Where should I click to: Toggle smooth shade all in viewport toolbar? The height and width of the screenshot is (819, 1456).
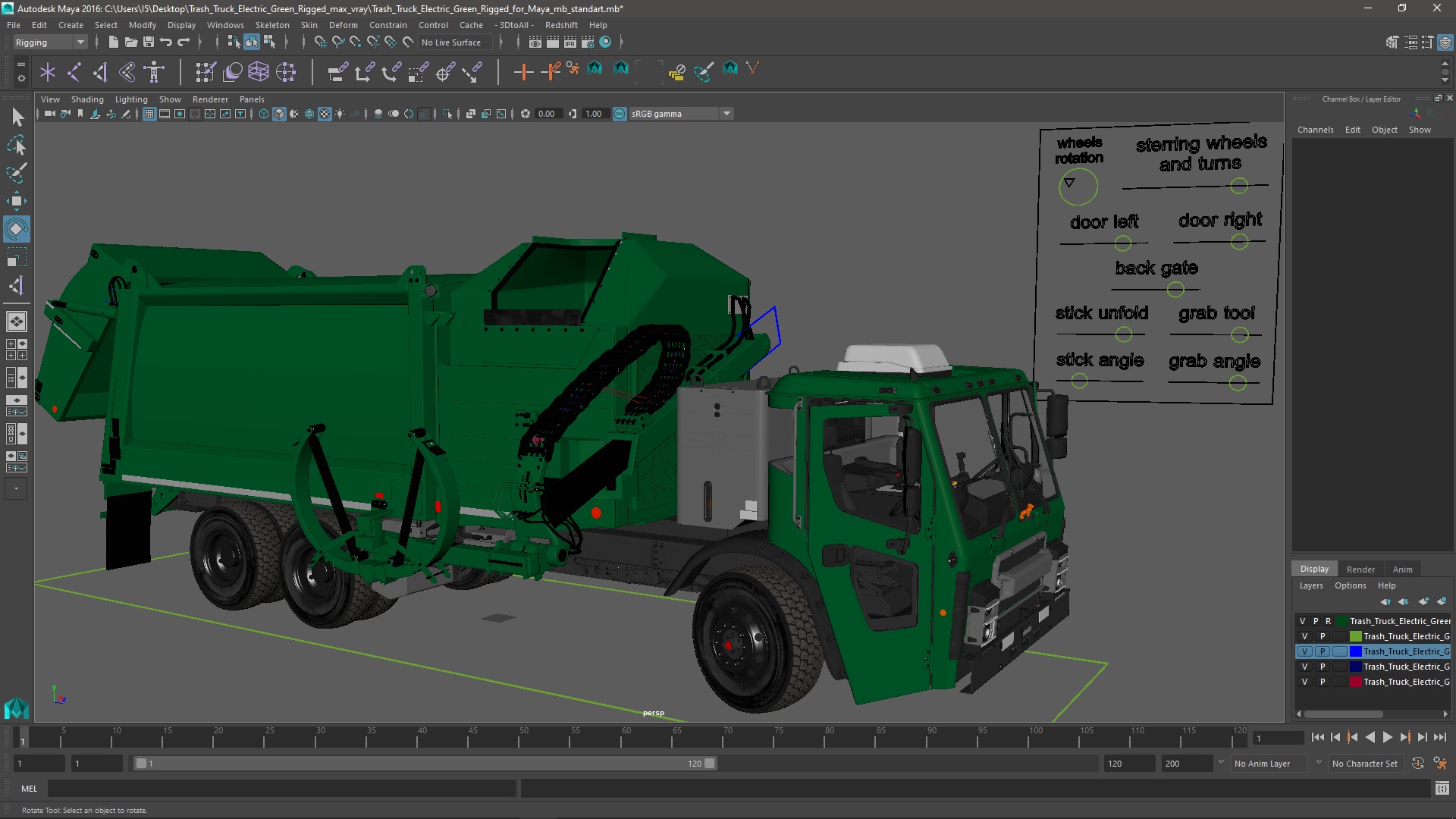pyautogui.click(x=279, y=114)
